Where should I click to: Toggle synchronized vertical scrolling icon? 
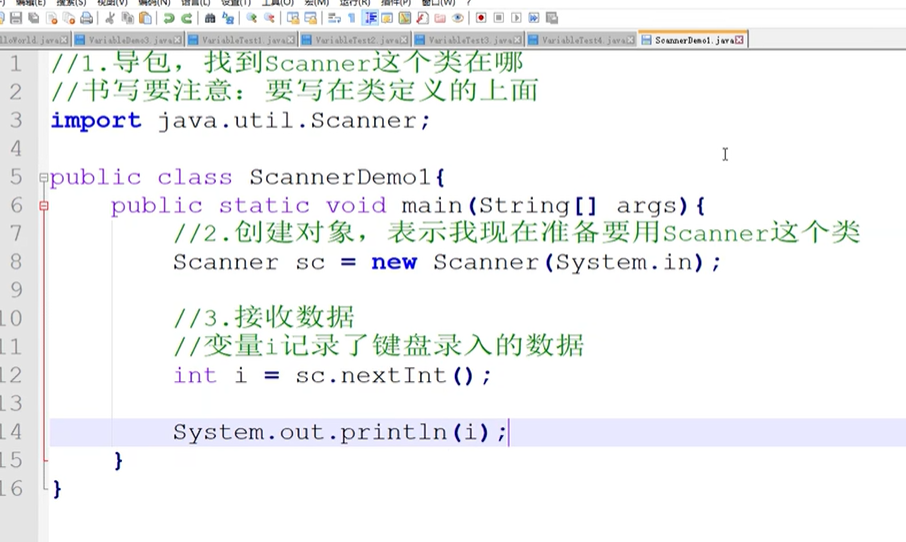[293, 18]
